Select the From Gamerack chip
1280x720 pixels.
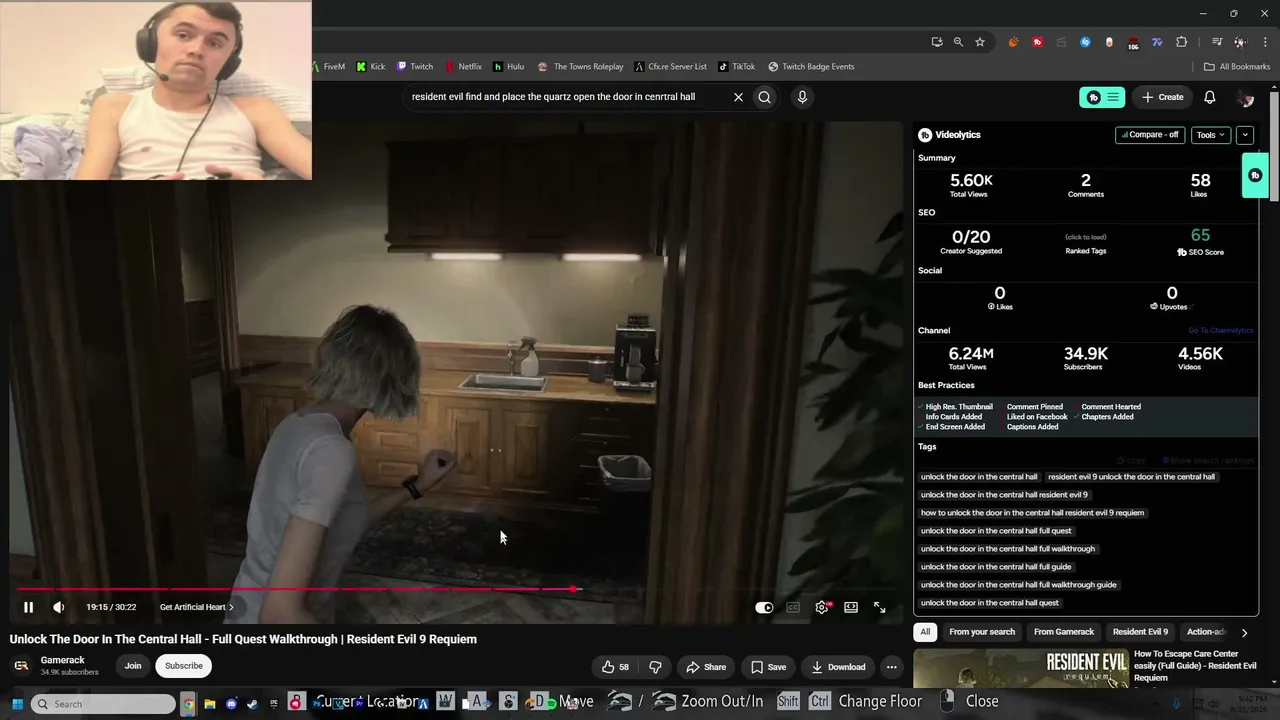point(1064,632)
